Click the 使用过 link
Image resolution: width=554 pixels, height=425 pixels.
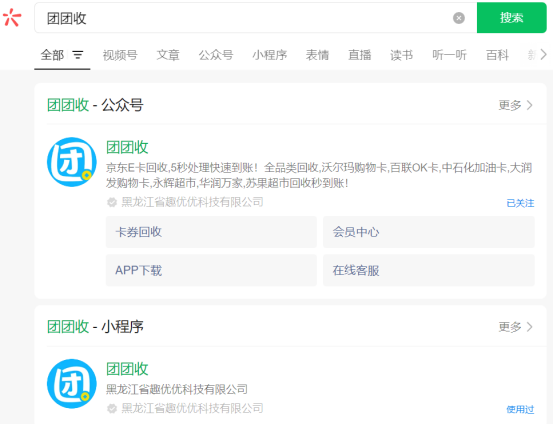click(520, 409)
